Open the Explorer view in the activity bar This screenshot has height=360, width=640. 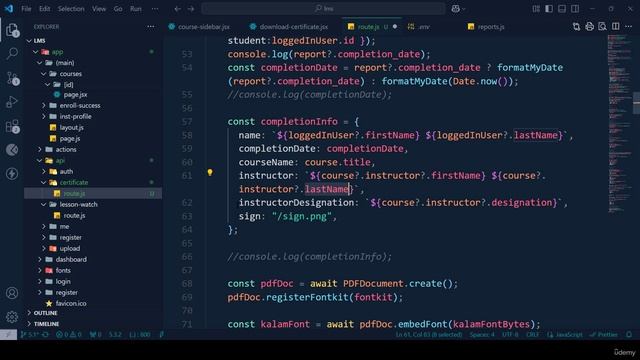pyautogui.click(x=12, y=30)
